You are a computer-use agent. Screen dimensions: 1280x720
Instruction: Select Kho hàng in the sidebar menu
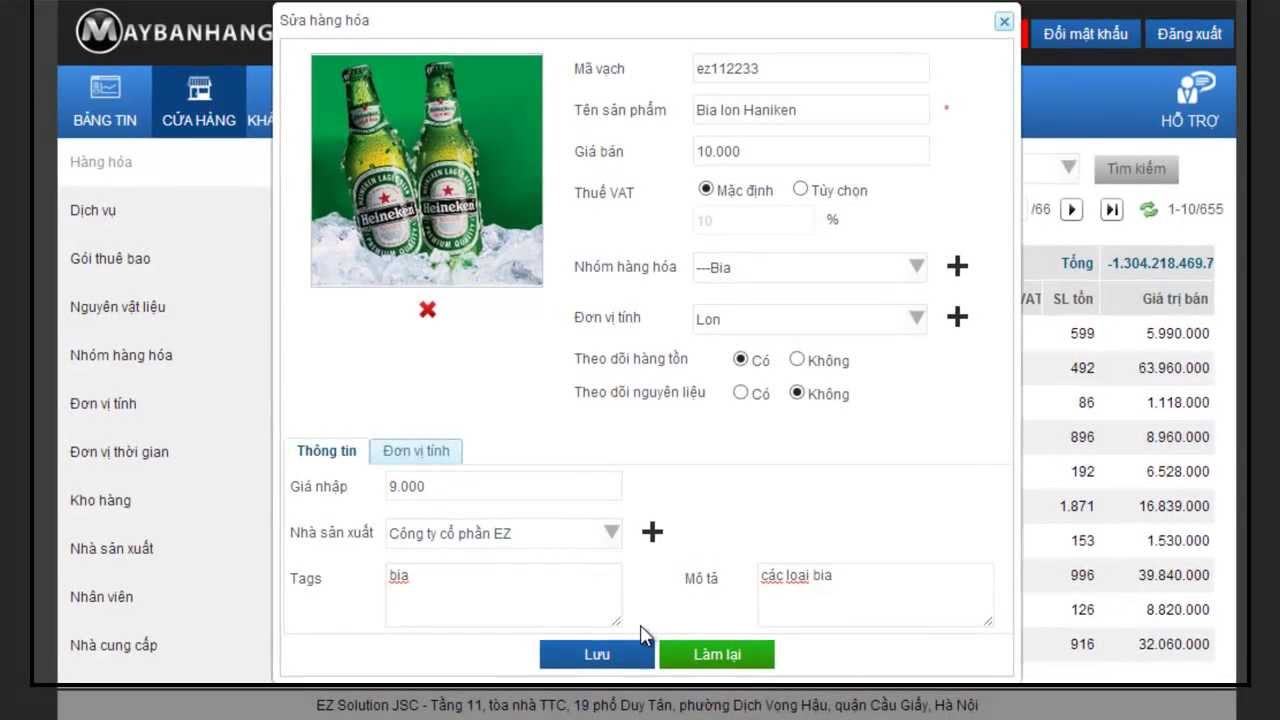click(x=100, y=500)
